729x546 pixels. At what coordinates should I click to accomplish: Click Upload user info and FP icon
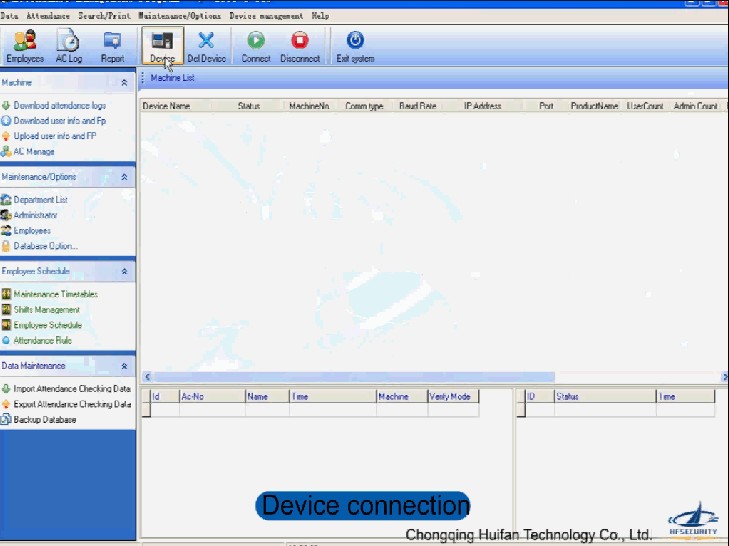(6, 136)
